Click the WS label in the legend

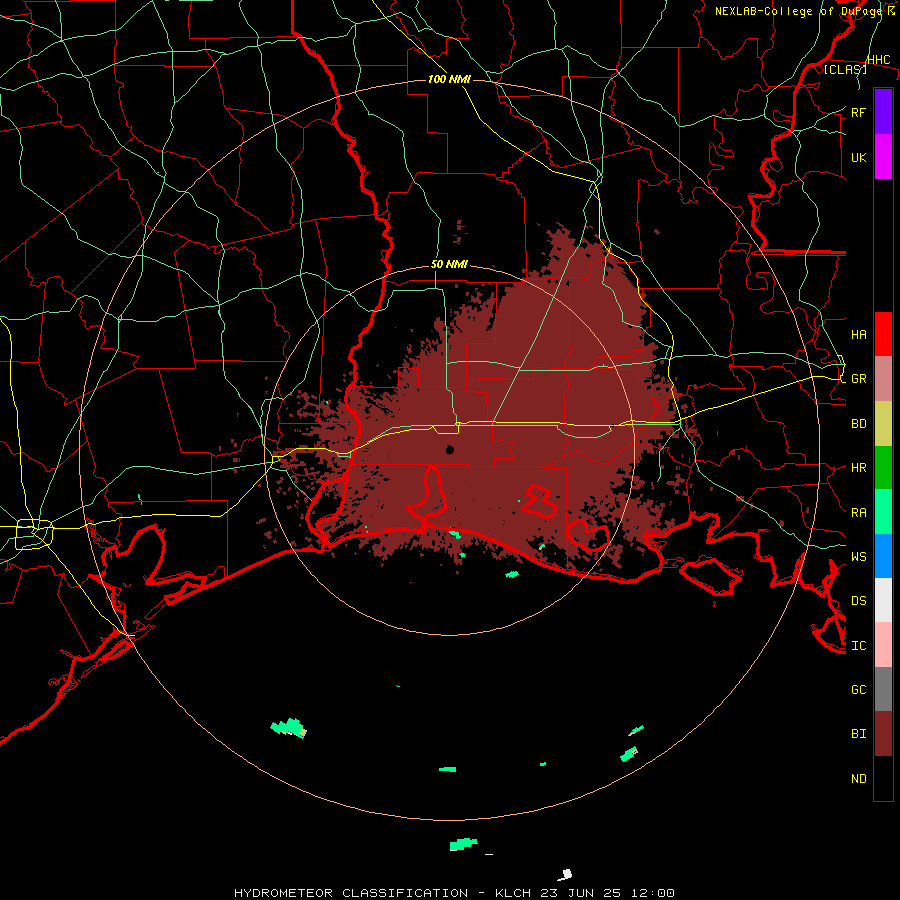(x=858, y=556)
